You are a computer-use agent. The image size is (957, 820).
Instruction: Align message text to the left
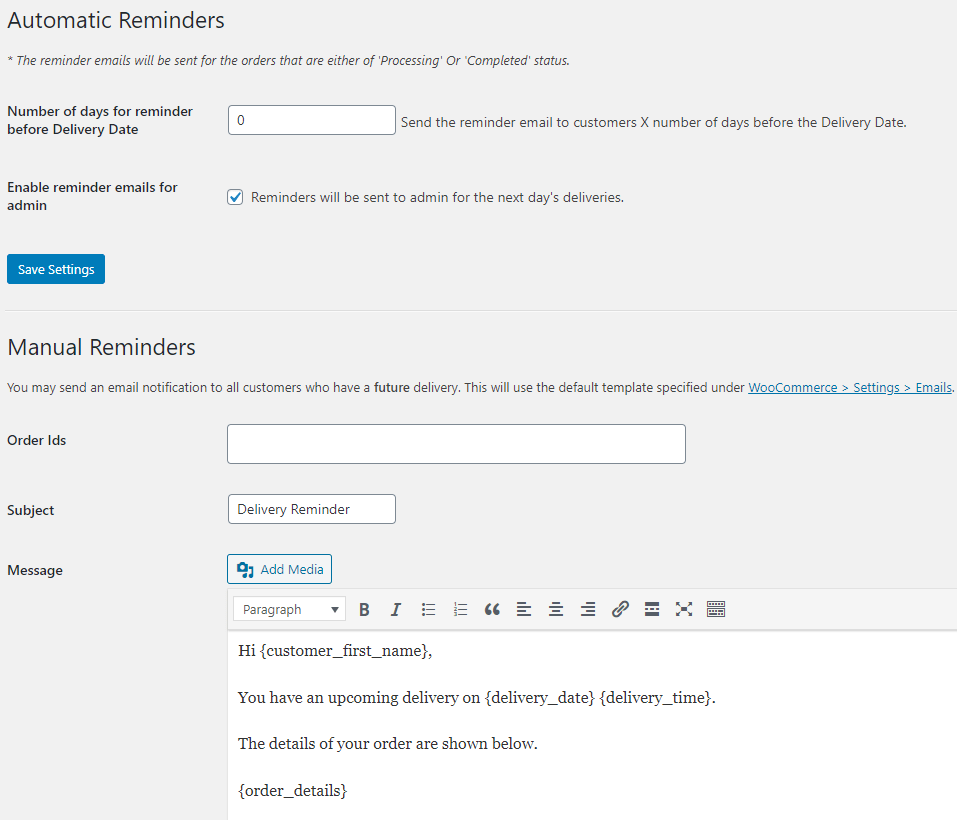coord(524,609)
